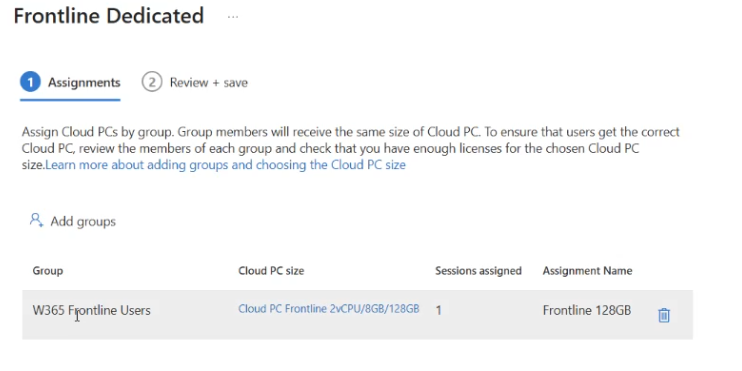Image resolution: width=742 pixels, height=371 pixels.
Task: Delete the W365 Frontline Users assignment
Action: click(x=664, y=315)
